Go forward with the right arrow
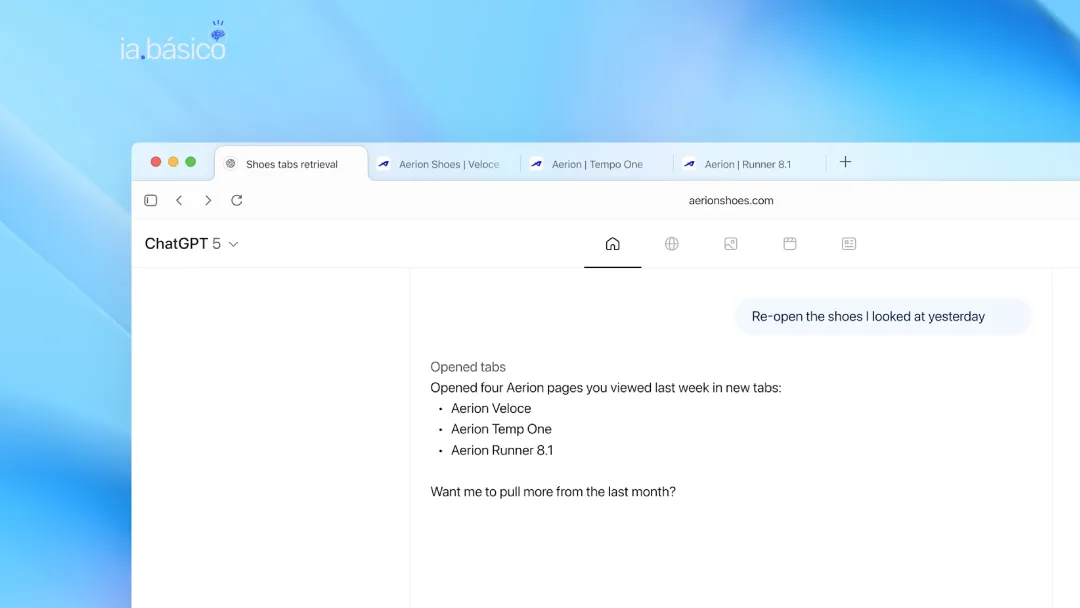 pyautogui.click(x=208, y=200)
